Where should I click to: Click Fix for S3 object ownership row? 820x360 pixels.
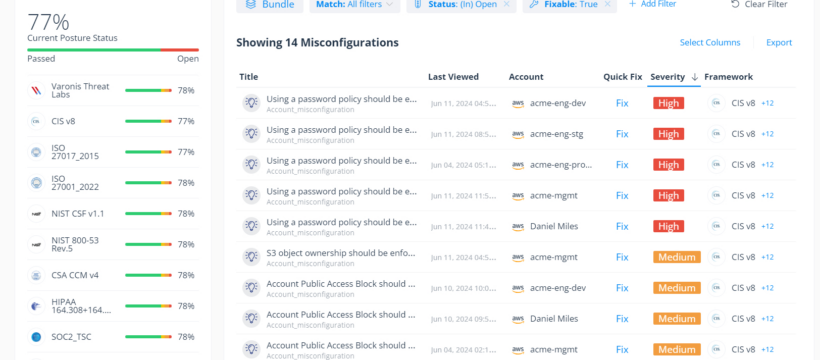tap(622, 257)
